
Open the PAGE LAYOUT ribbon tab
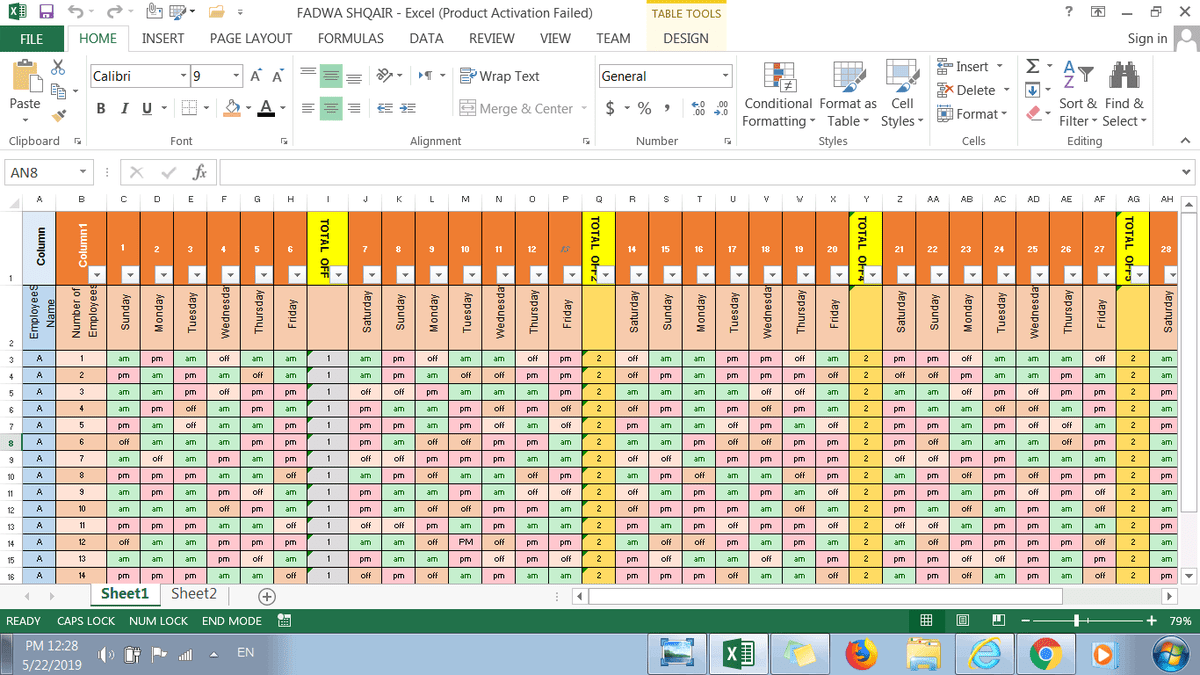pyautogui.click(x=251, y=38)
